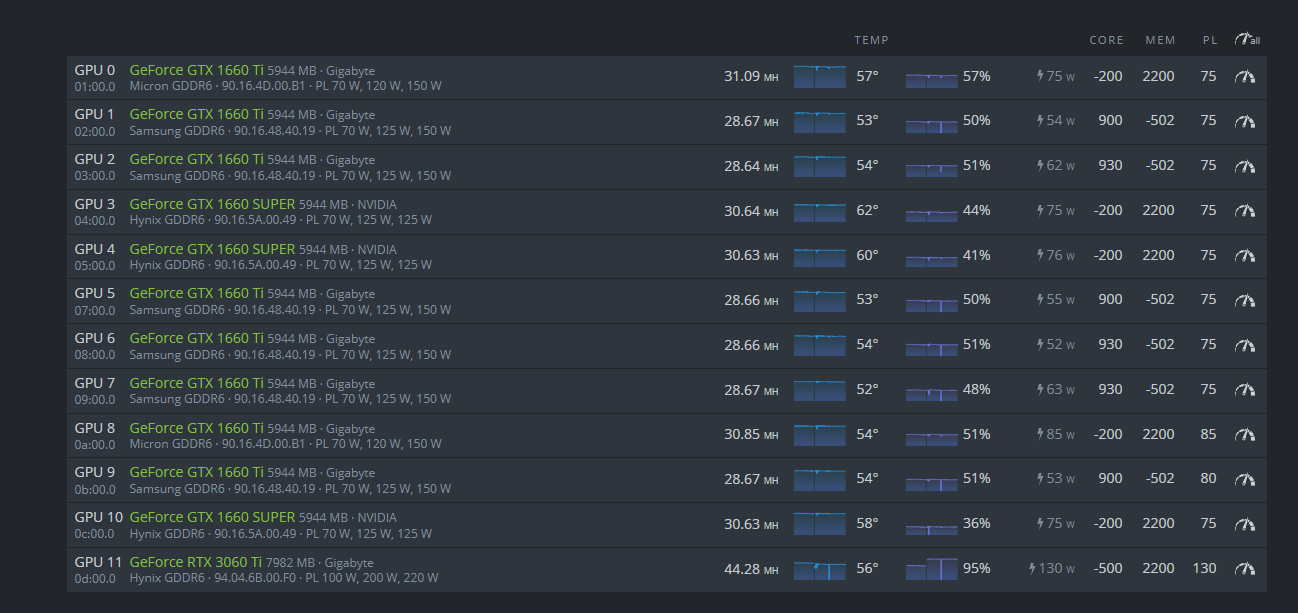The width and height of the screenshot is (1298, 613).
Task: Click GPU 8 power limit value 85
Action: (x=1208, y=434)
